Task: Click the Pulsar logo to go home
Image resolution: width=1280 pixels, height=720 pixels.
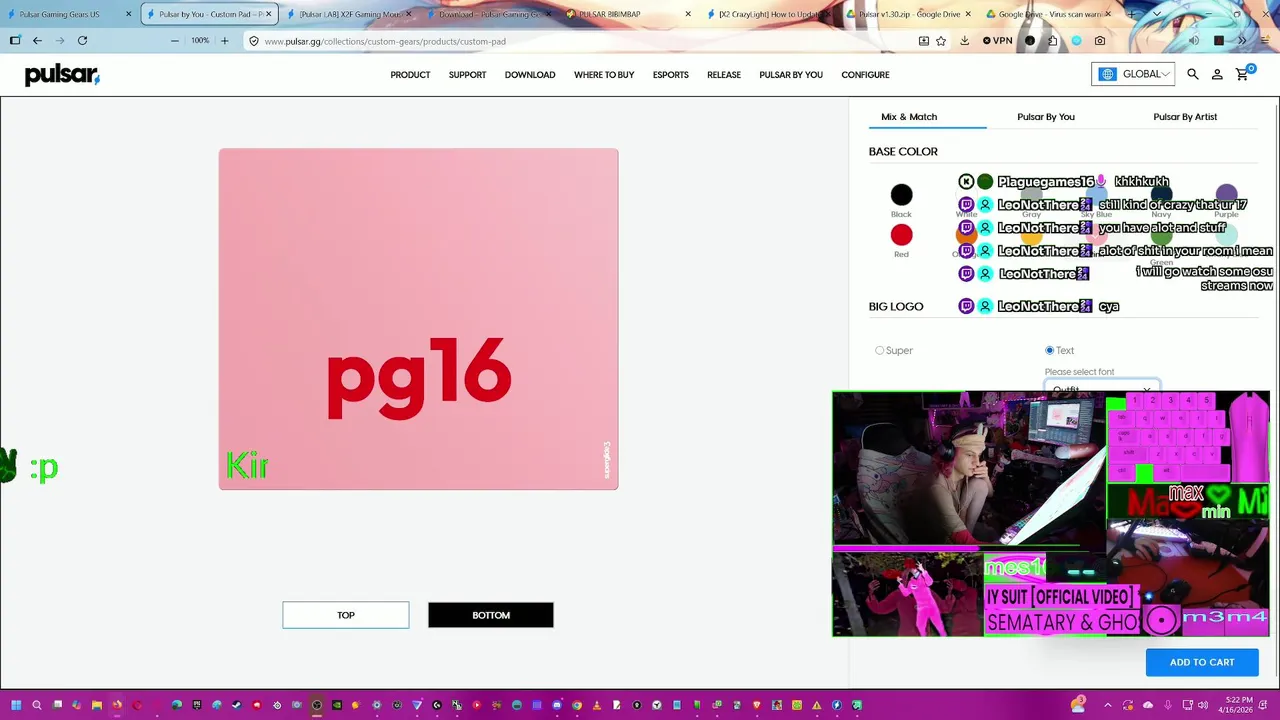Action: pos(62,75)
